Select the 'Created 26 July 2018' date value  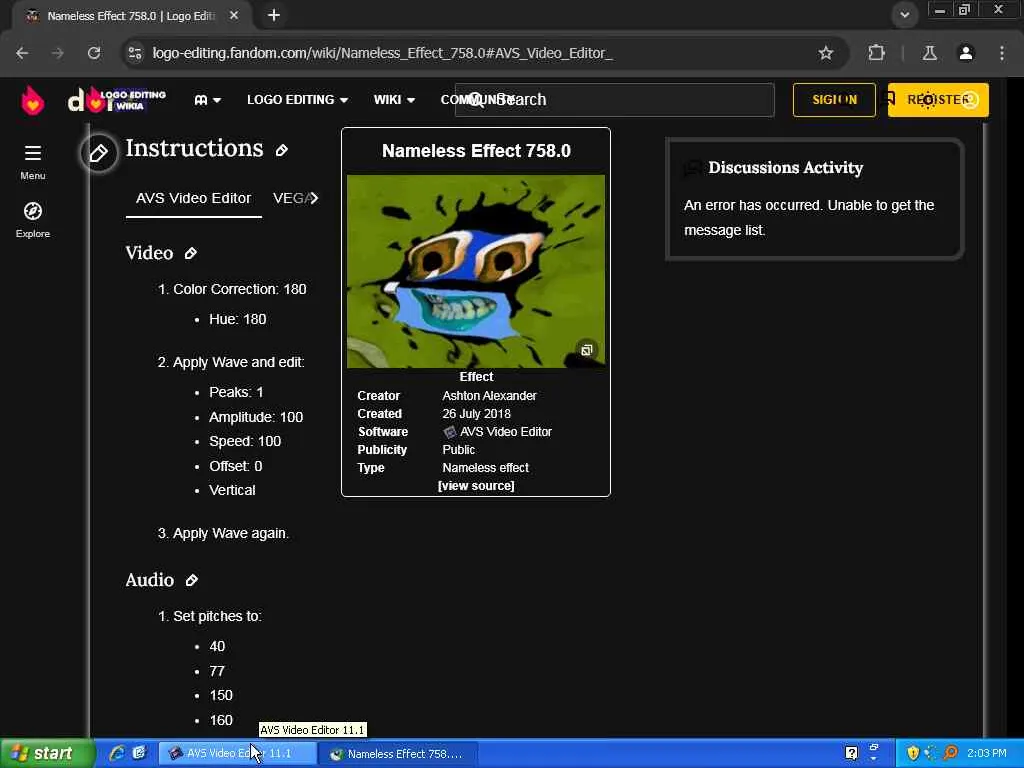pos(476,414)
